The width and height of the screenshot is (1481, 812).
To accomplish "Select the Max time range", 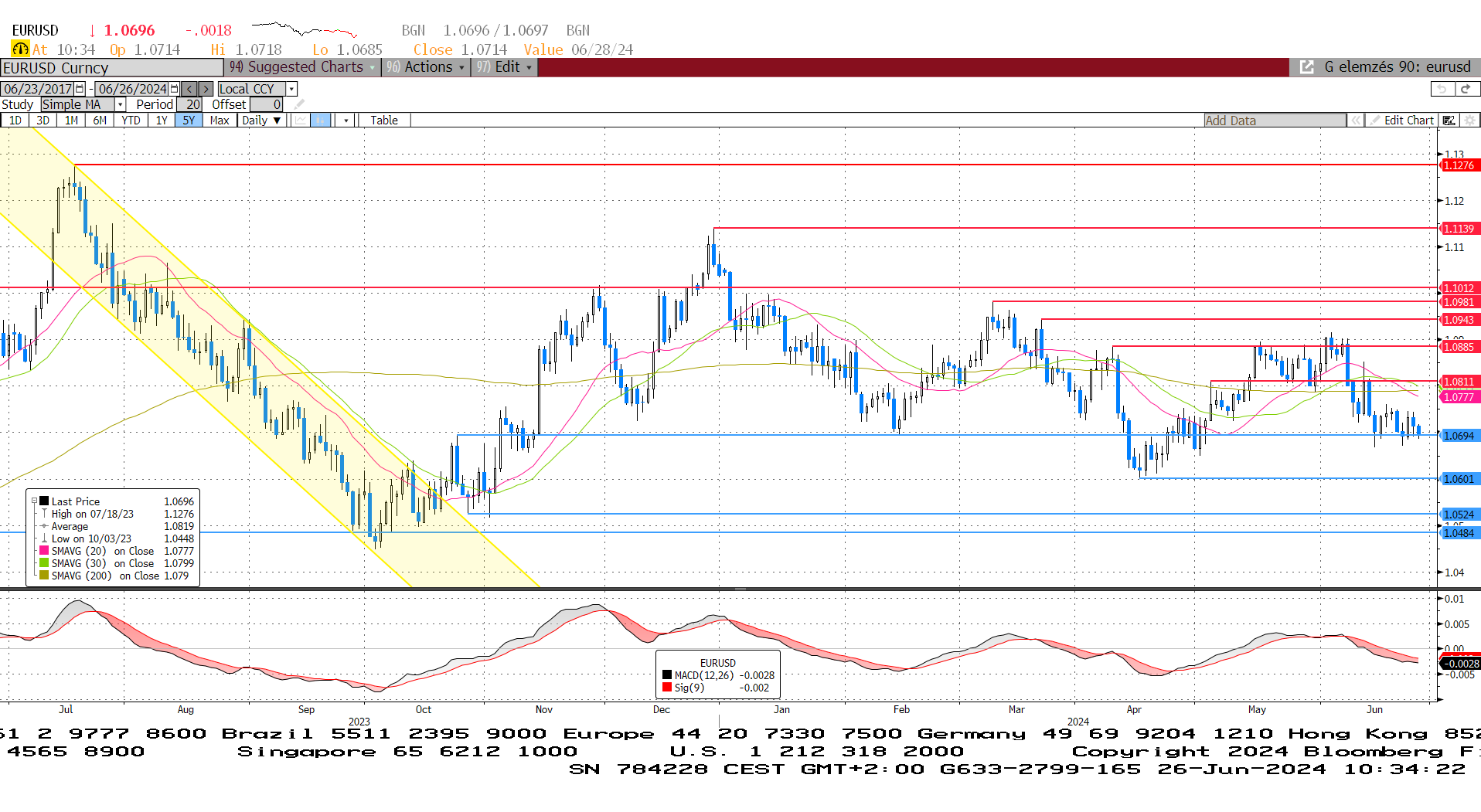I will [x=220, y=121].
